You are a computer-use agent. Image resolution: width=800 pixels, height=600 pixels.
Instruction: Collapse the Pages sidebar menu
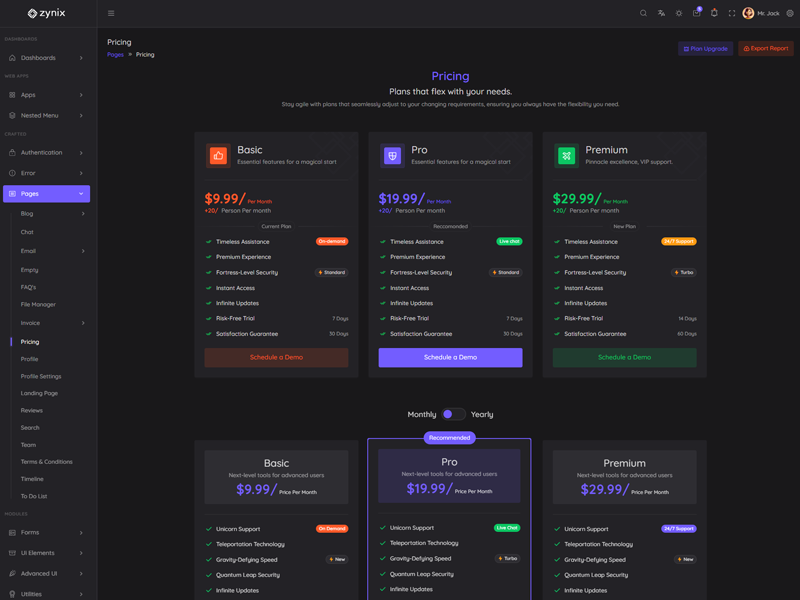47,194
